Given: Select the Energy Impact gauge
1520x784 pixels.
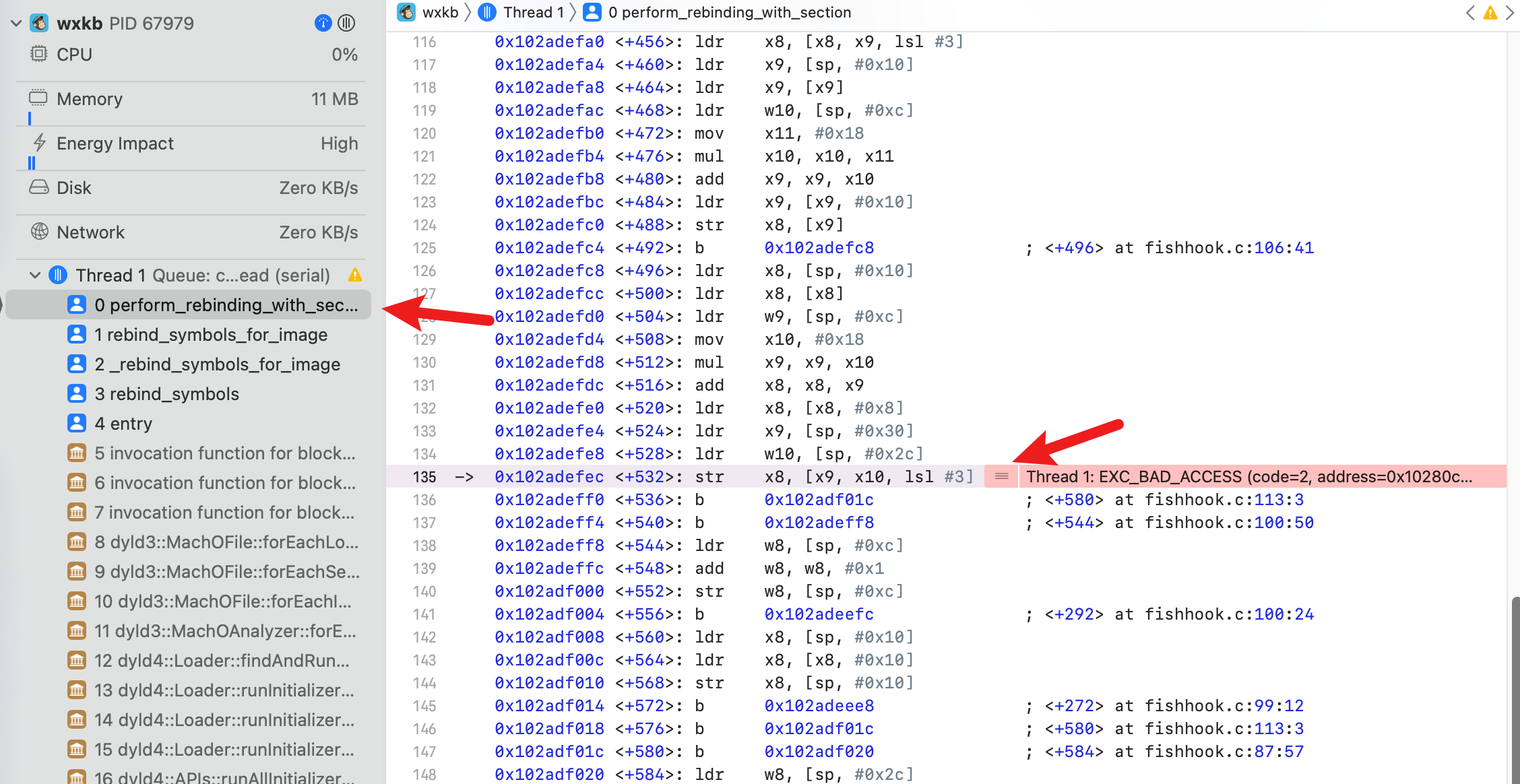Looking at the screenshot, I should [193, 143].
